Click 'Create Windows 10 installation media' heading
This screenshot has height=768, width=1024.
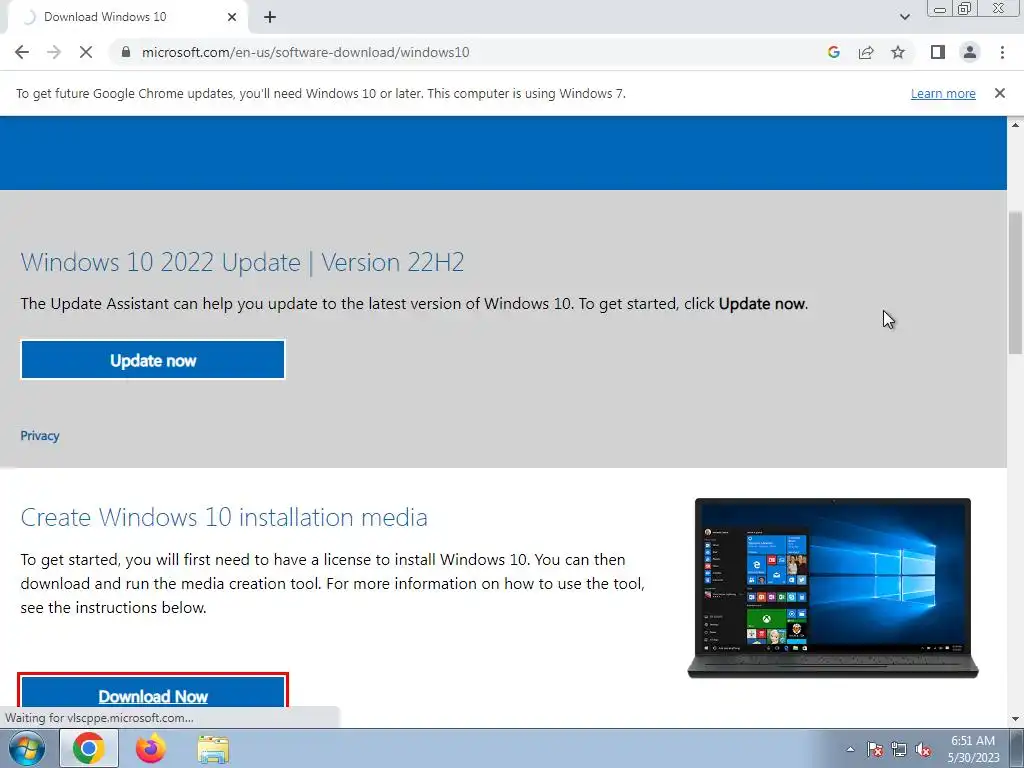pos(224,517)
